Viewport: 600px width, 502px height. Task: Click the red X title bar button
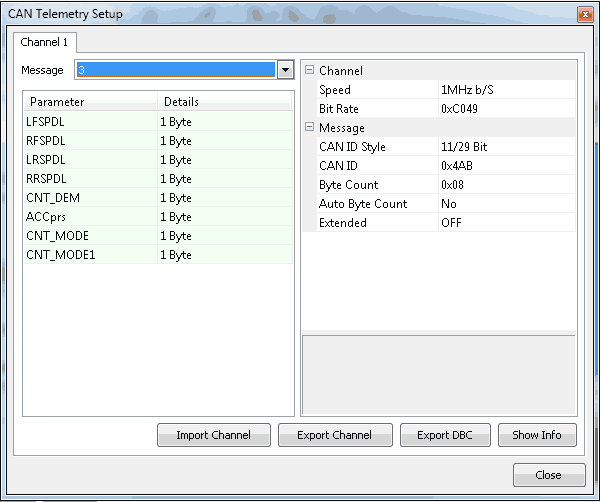(x=584, y=14)
